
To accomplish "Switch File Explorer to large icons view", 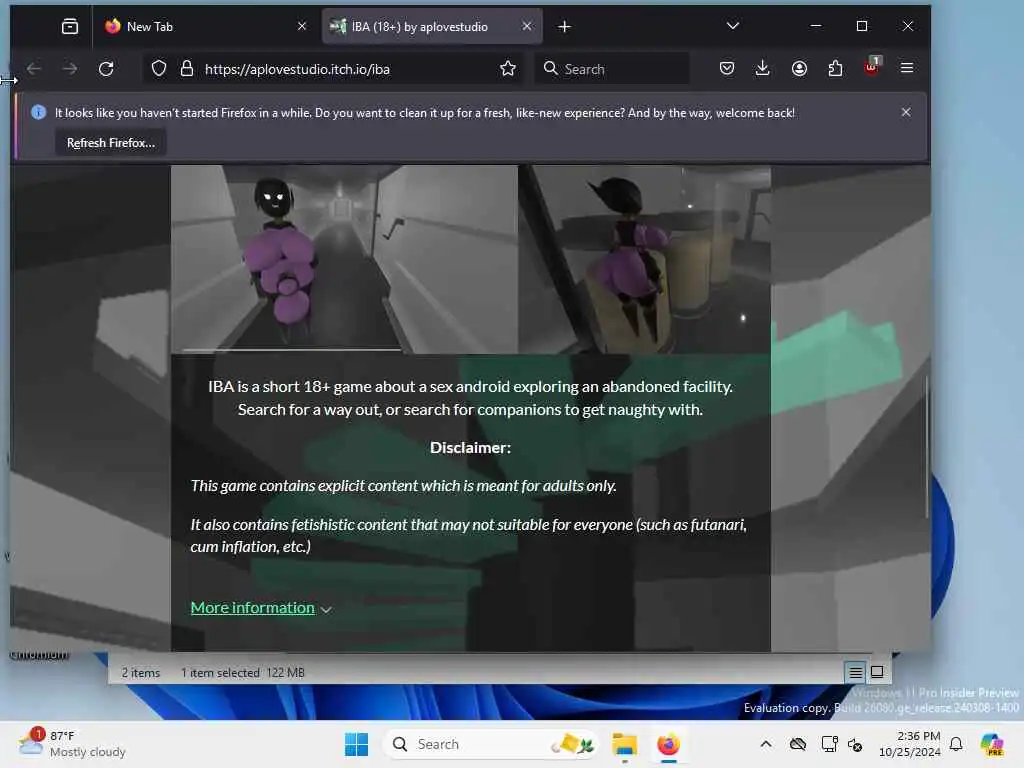I will (877, 672).
